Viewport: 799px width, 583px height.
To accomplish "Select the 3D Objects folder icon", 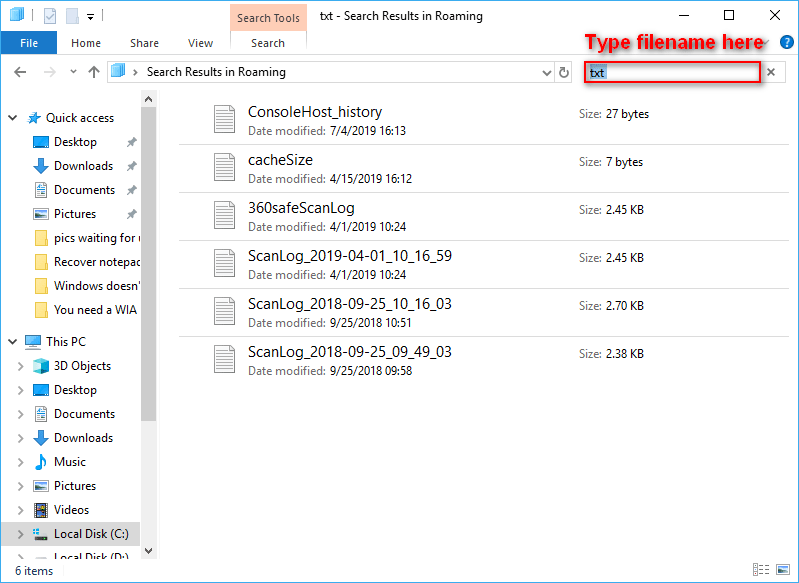I will pos(41,366).
